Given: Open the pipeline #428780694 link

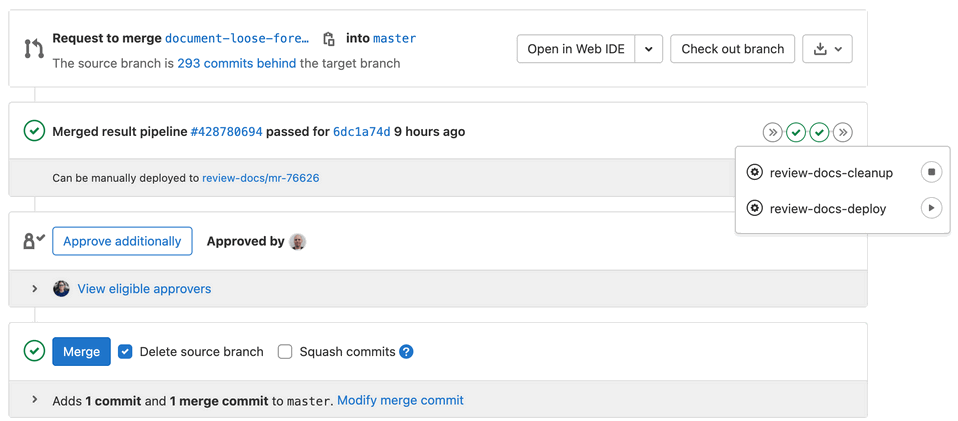Looking at the screenshot, I should [x=227, y=132].
